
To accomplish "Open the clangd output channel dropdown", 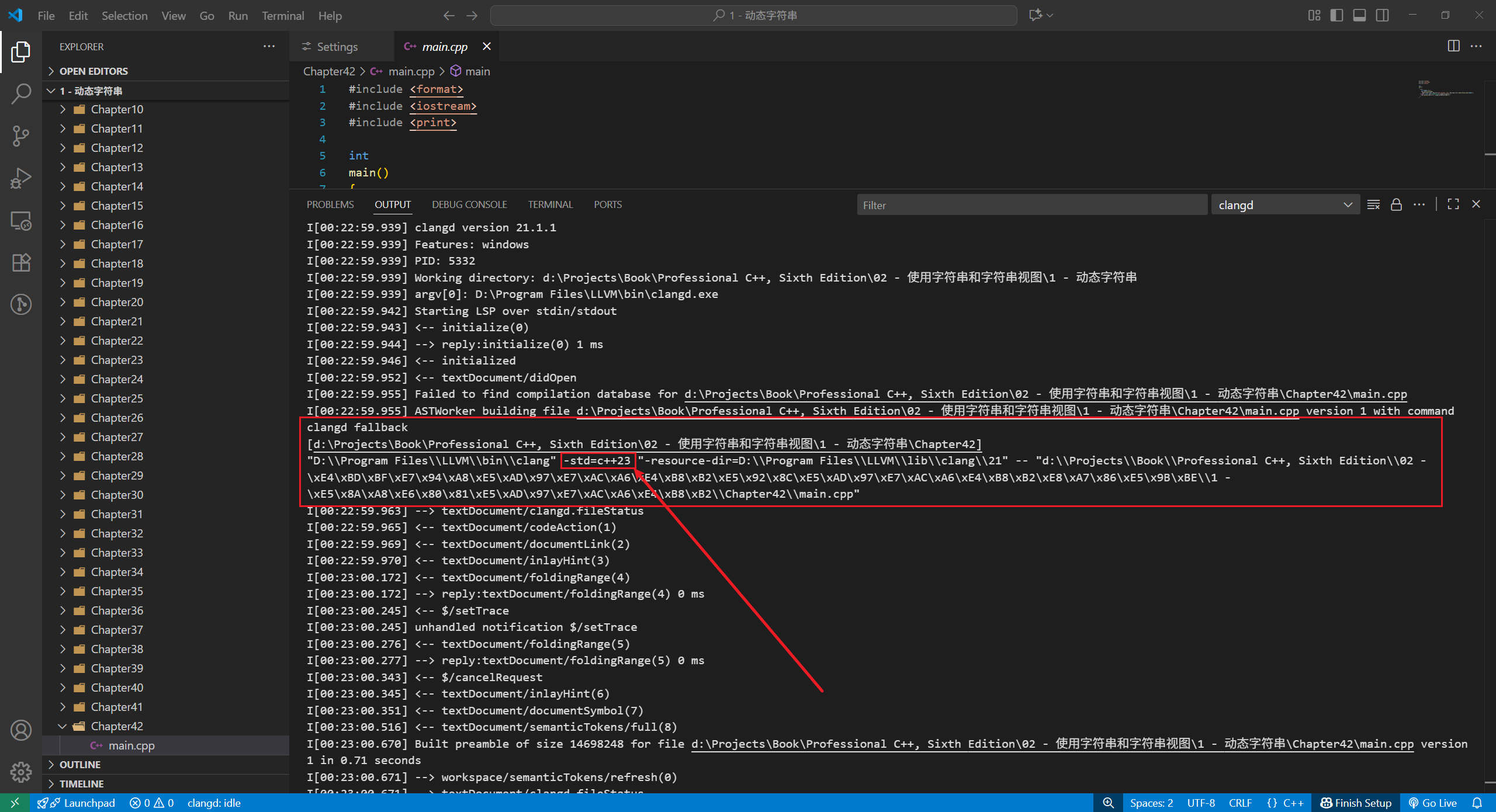I will [1284, 205].
